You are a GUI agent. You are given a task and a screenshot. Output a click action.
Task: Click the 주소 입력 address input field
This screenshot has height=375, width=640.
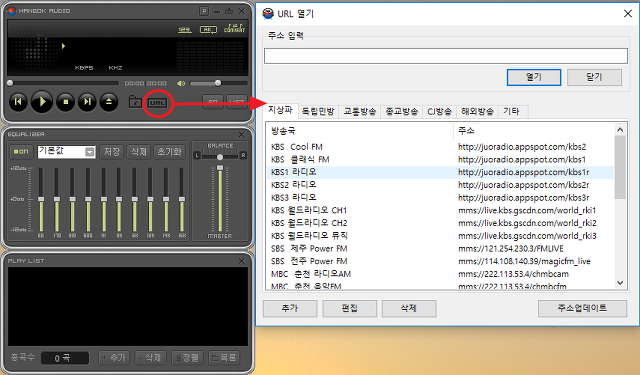[x=446, y=56]
